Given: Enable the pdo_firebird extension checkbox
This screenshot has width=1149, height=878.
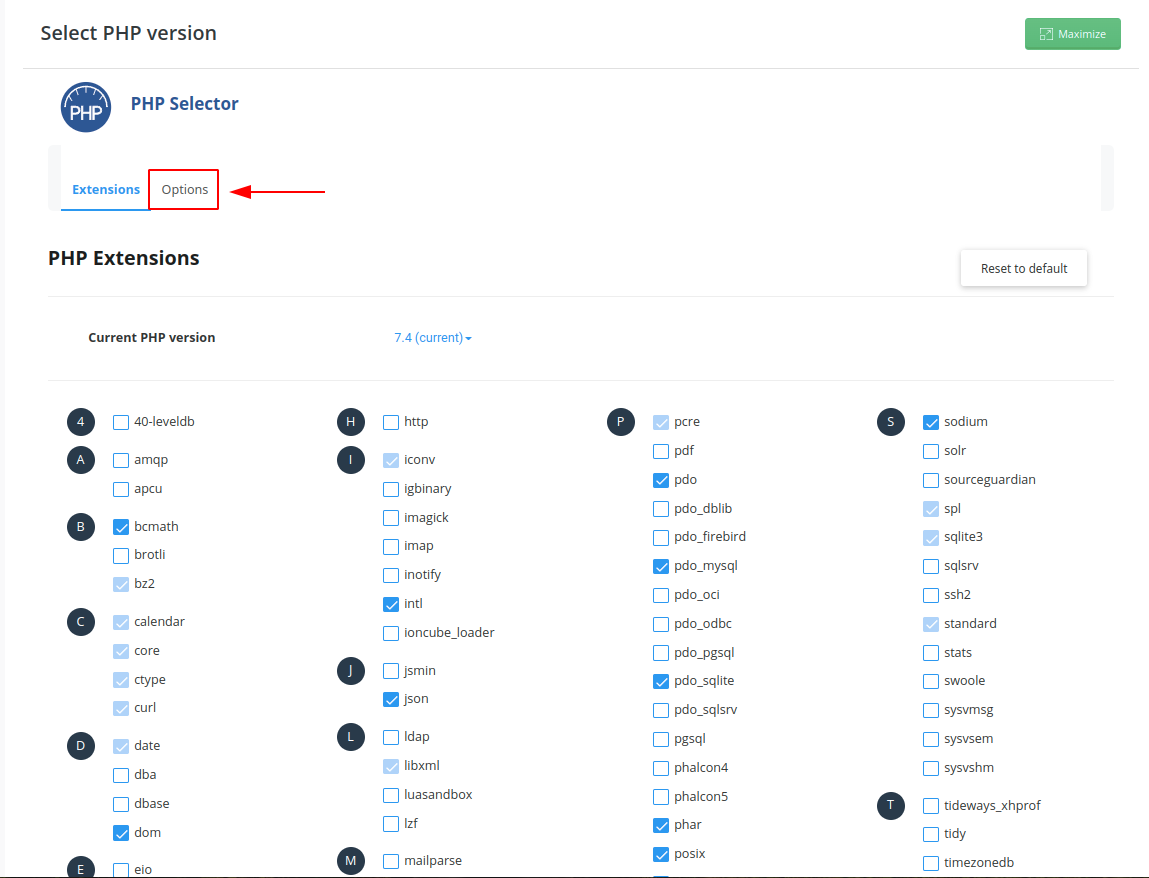Looking at the screenshot, I should pyautogui.click(x=661, y=537).
